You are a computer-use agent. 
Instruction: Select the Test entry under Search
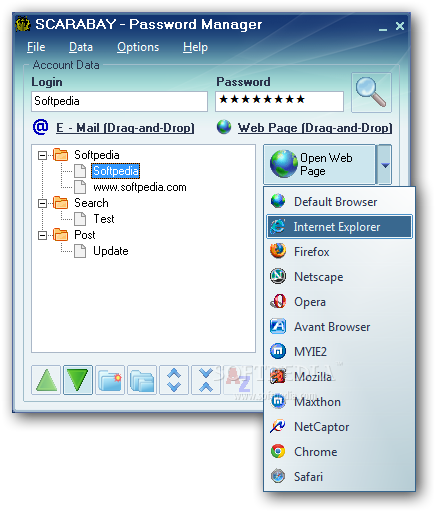click(x=104, y=219)
